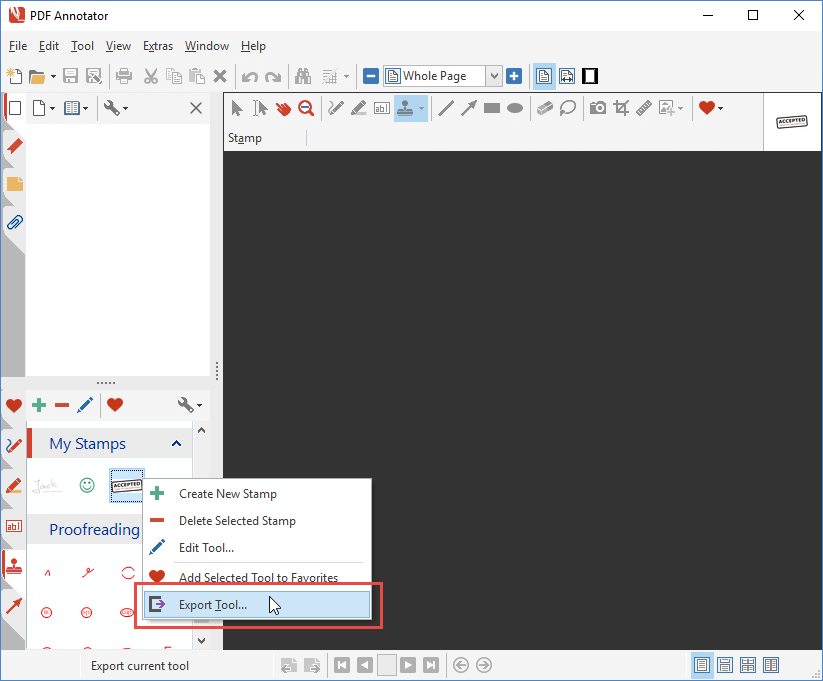Save document with floppy disk icon
This screenshot has height=681, width=823.
pos(70,76)
